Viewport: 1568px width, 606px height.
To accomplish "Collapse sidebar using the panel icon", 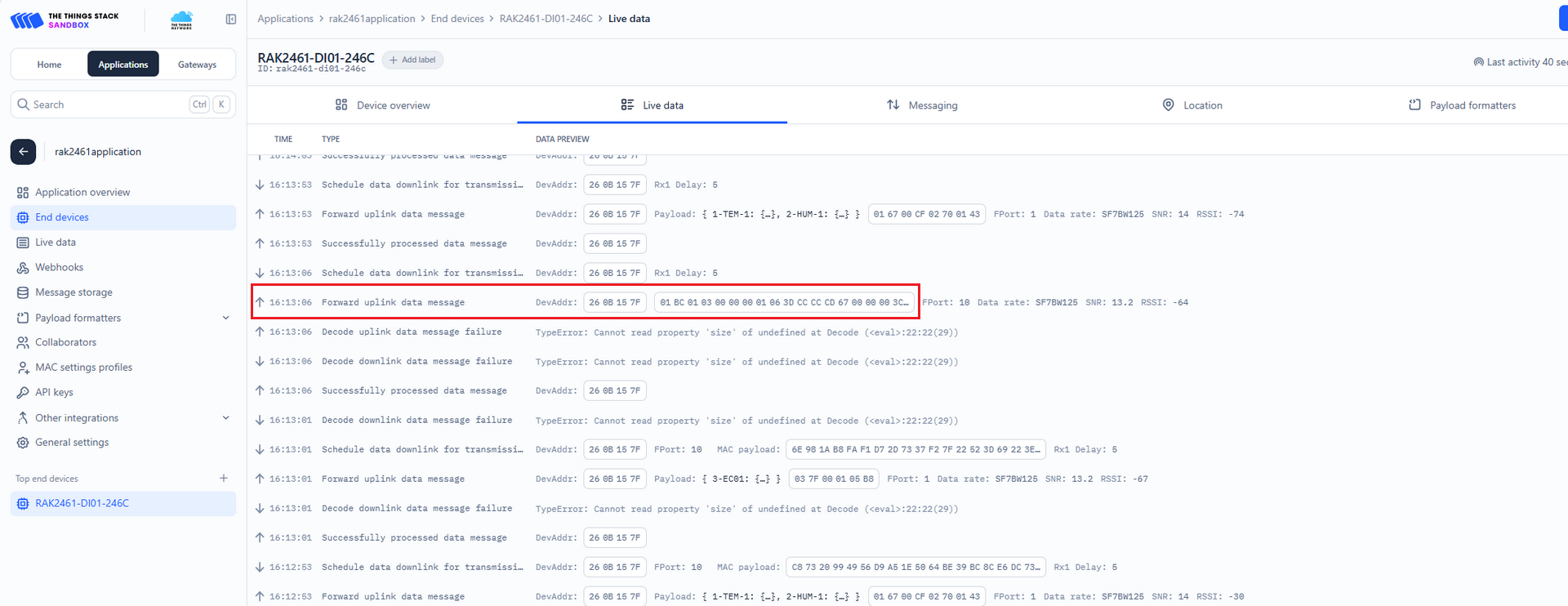I will tap(231, 20).
